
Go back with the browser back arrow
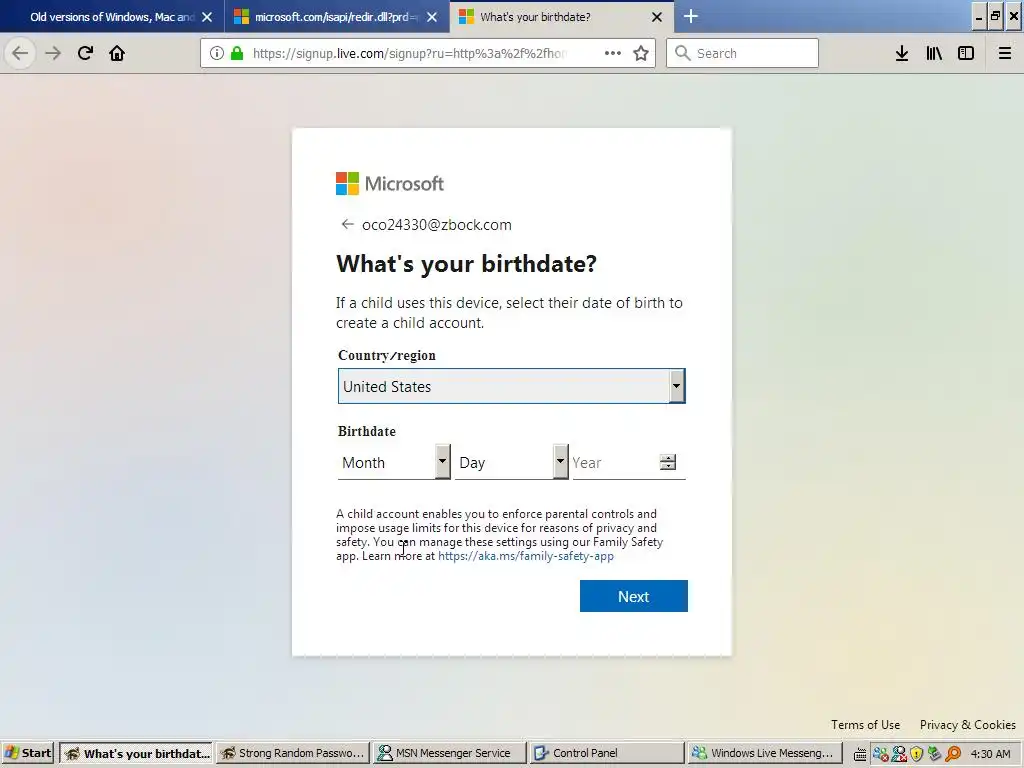pyautogui.click(x=20, y=53)
